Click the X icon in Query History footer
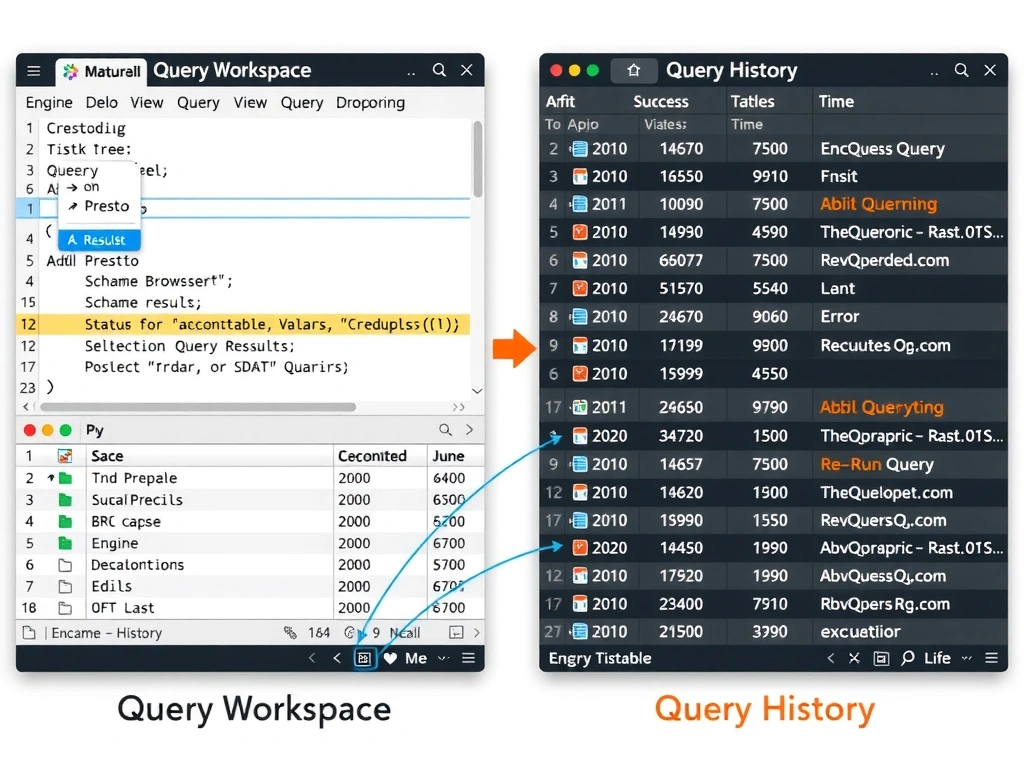 click(x=854, y=658)
